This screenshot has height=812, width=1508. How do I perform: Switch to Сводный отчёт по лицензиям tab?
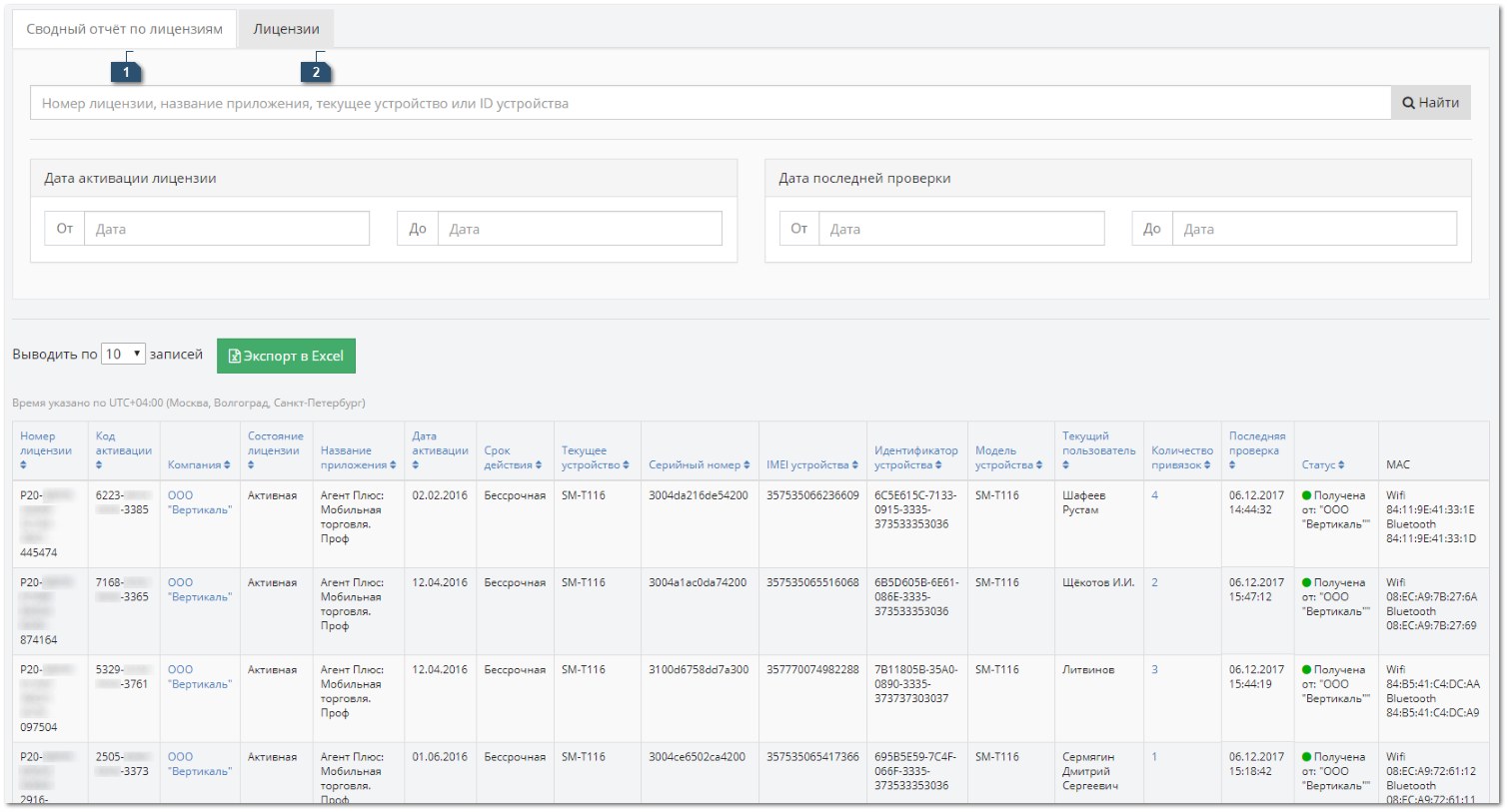click(125, 29)
